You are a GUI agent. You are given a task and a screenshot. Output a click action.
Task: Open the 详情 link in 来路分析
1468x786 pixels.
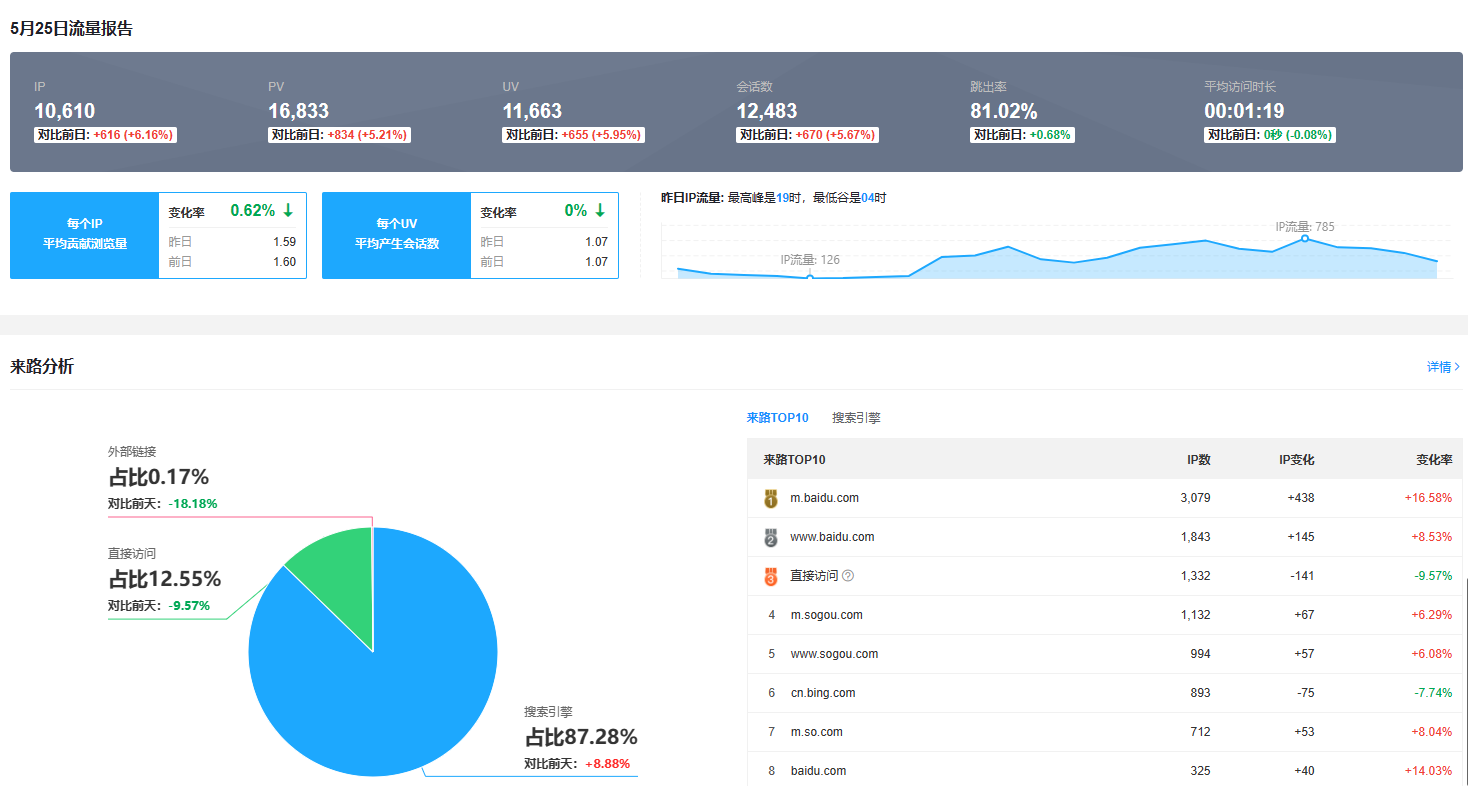pyautogui.click(x=1443, y=367)
